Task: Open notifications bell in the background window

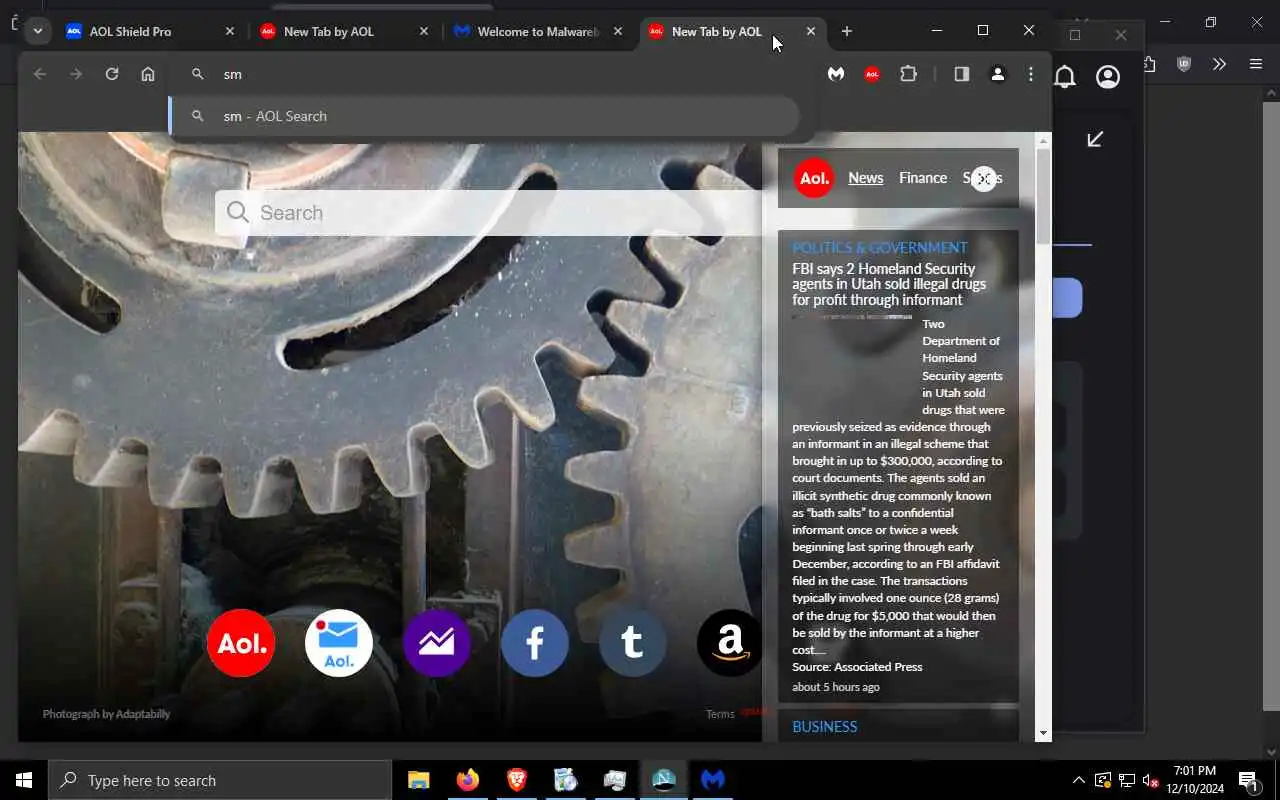Action: pyautogui.click(x=1066, y=77)
